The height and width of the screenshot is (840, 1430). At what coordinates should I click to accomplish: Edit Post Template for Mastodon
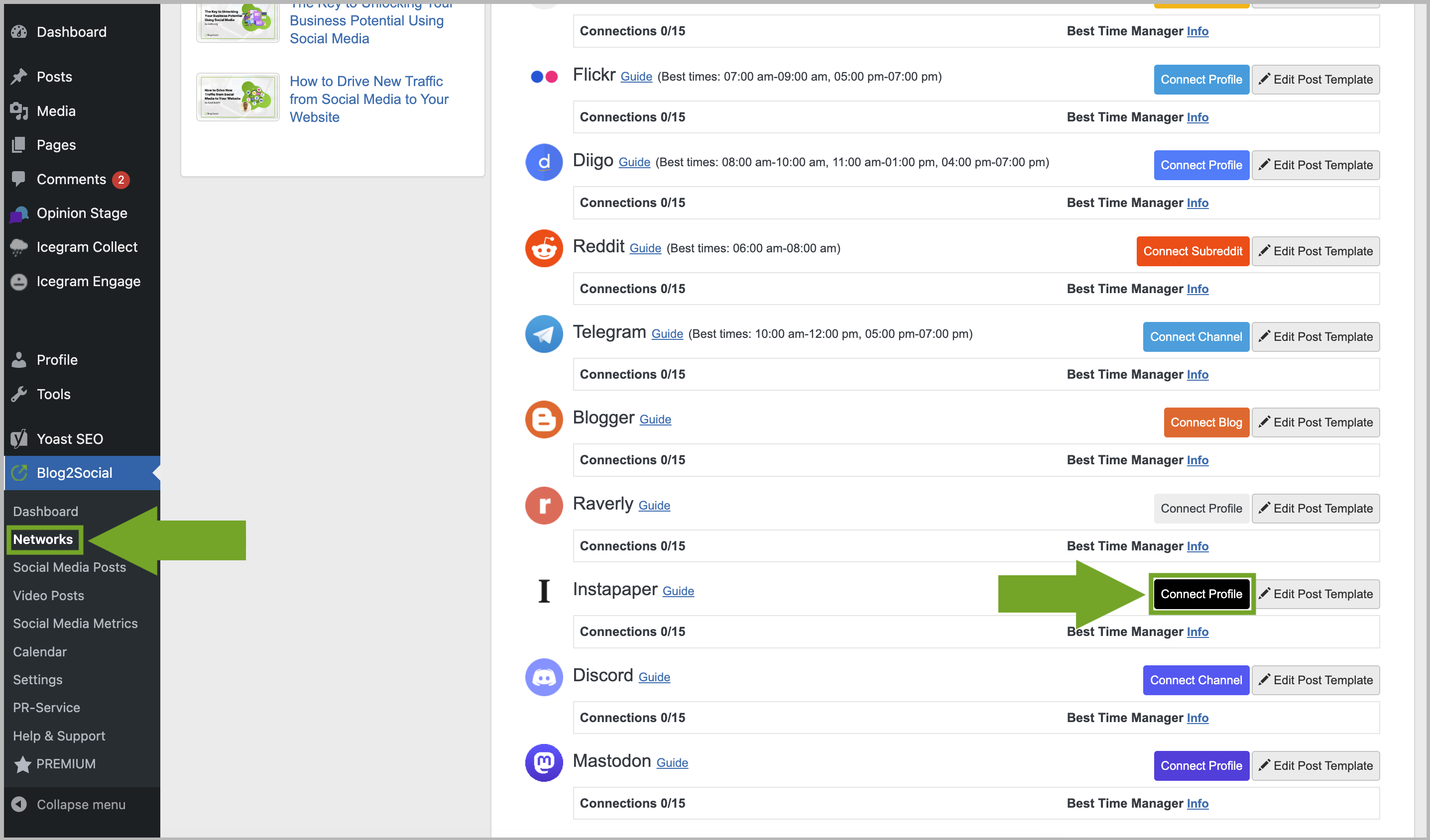[x=1315, y=766]
